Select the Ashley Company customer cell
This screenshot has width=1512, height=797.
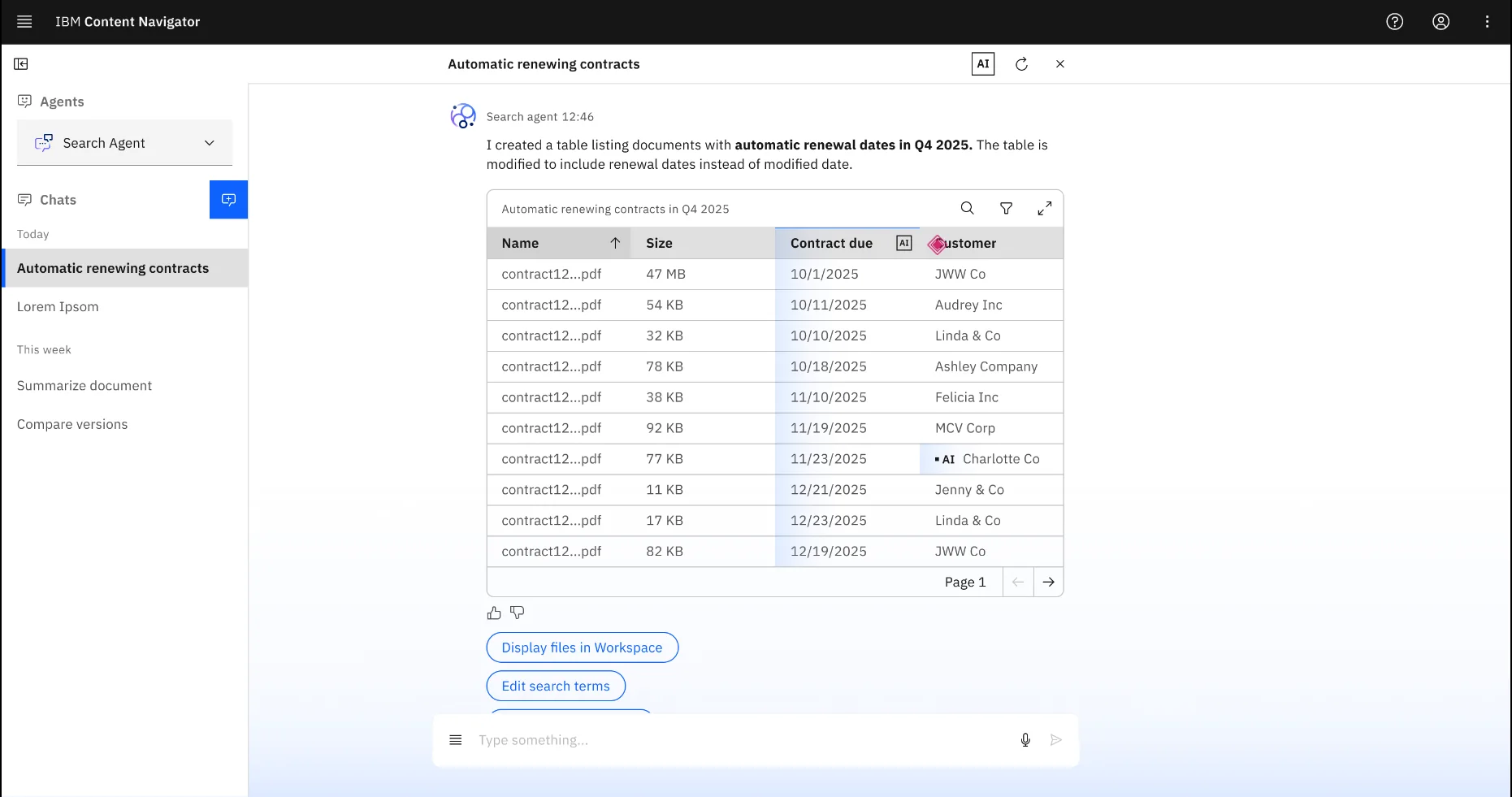[x=991, y=366]
